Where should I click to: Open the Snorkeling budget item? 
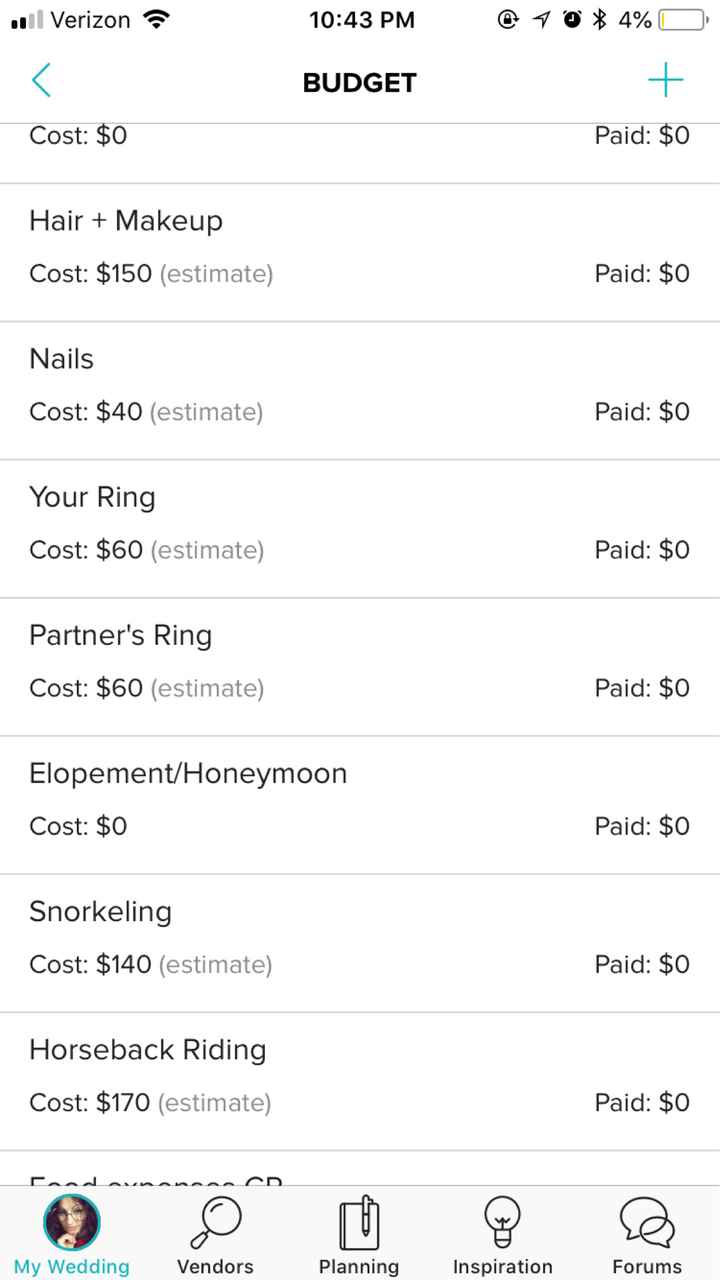click(x=100, y=911)
